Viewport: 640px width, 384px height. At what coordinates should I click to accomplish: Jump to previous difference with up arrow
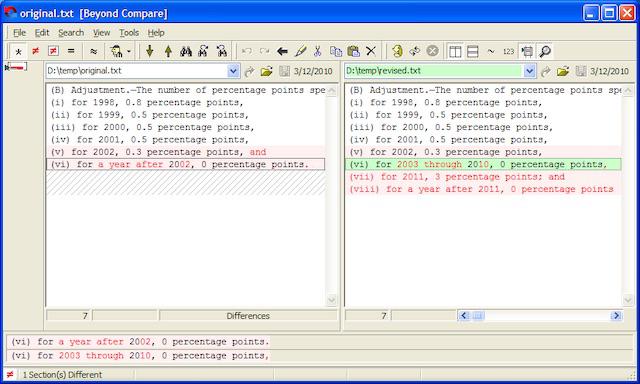[x=168, y=51]
